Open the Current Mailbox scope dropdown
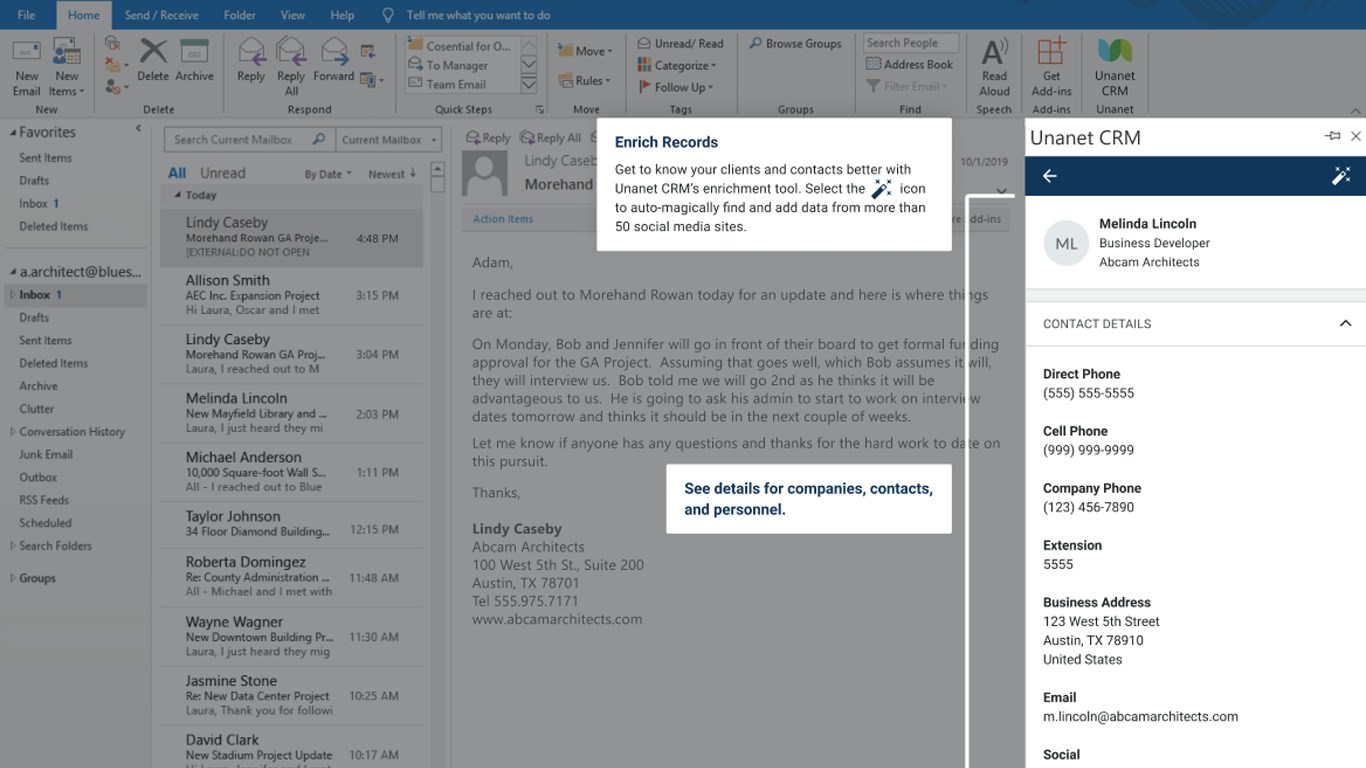 tap(388, 140)
